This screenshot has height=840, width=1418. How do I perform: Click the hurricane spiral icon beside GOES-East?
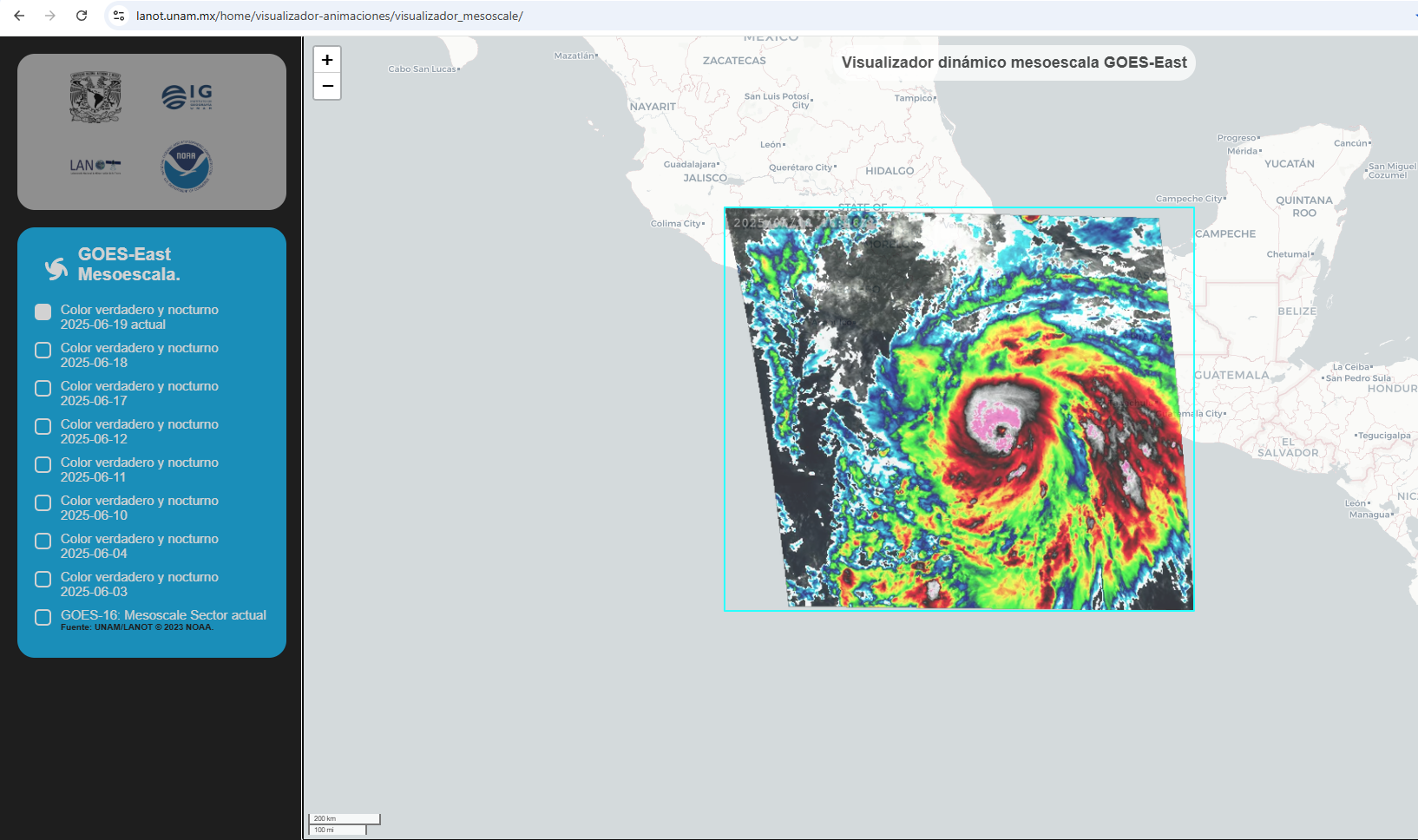[56, 268]
